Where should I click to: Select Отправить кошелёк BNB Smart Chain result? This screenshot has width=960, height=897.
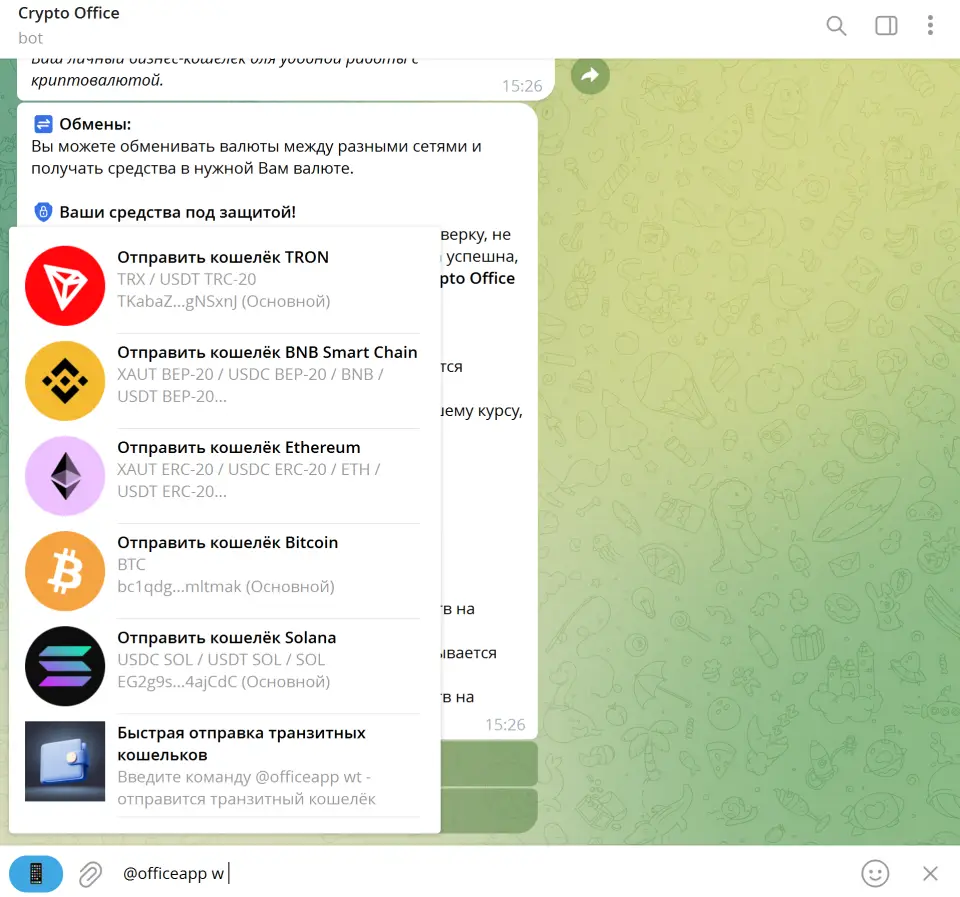point(225,380)
